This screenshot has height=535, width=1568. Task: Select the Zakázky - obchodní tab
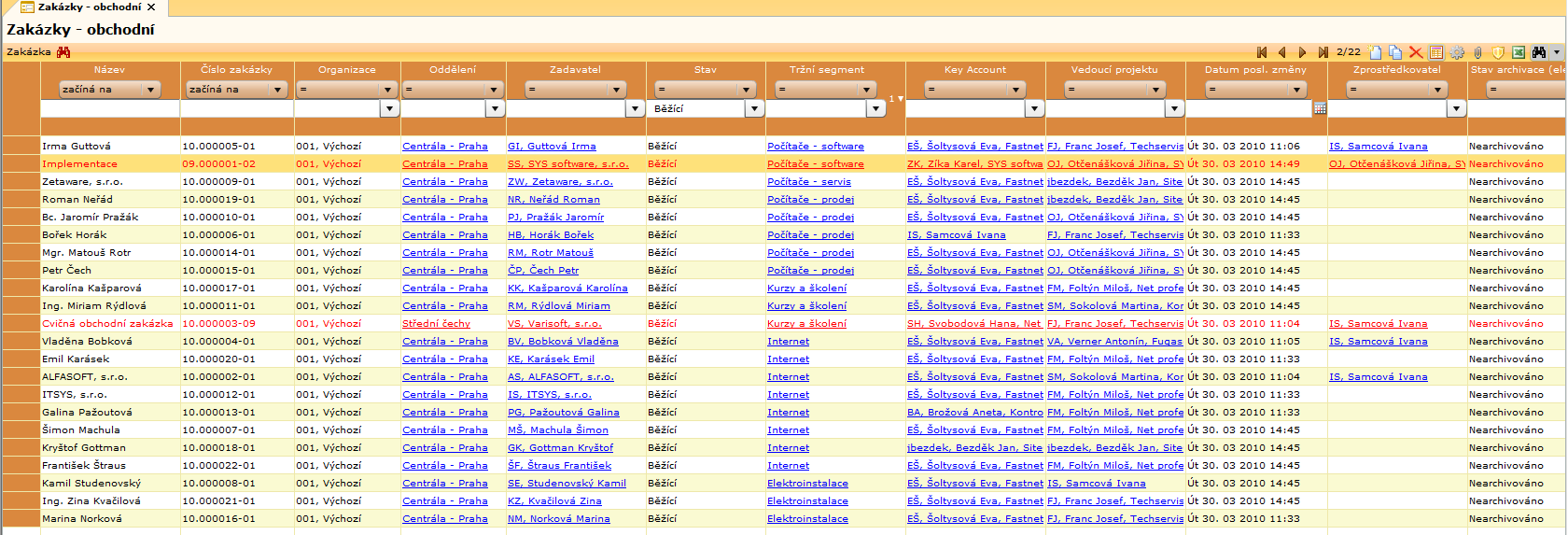tap(89, 7)
